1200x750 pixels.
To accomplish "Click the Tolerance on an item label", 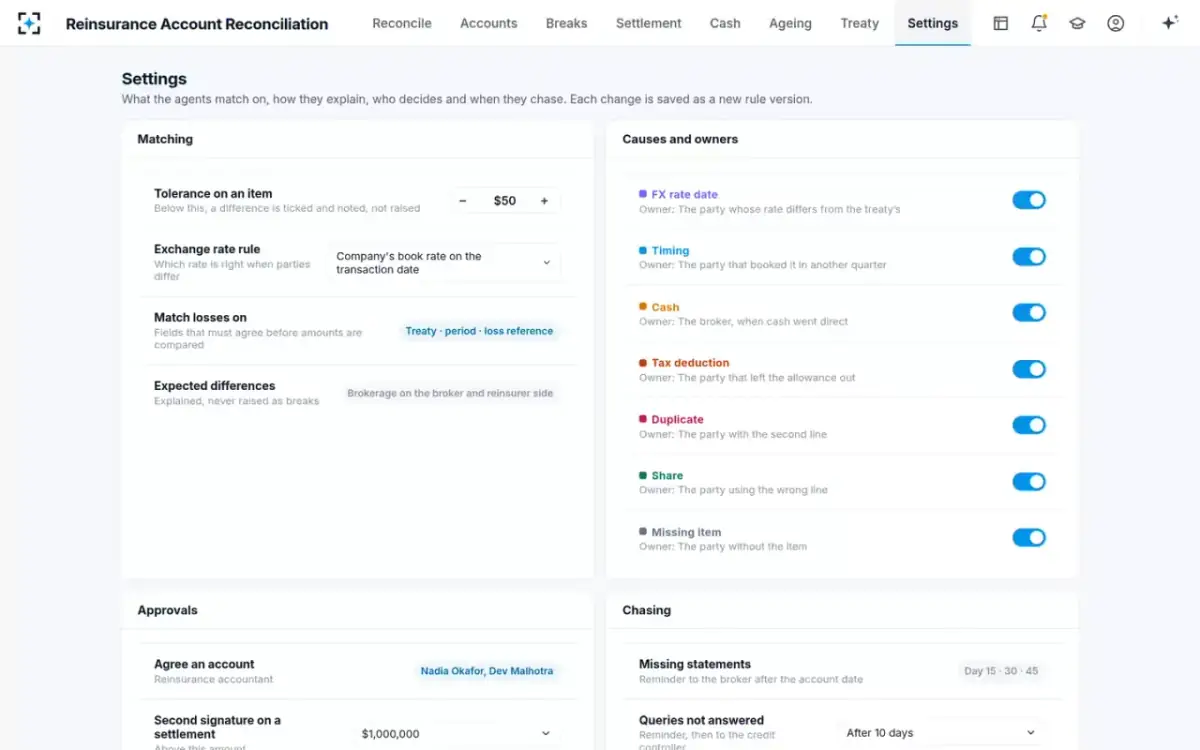I will pyautogui.click(x=213, y=194).
